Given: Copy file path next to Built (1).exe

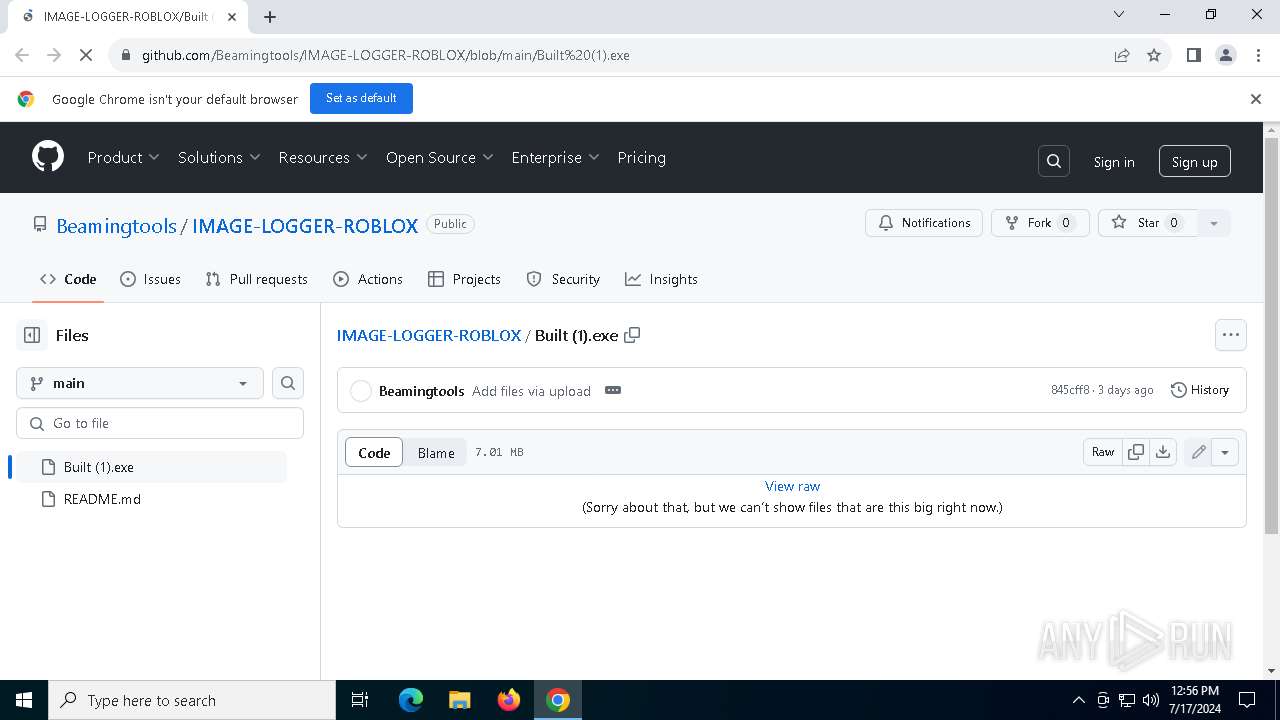Looking at the screenshot, I should coord(632,335).
